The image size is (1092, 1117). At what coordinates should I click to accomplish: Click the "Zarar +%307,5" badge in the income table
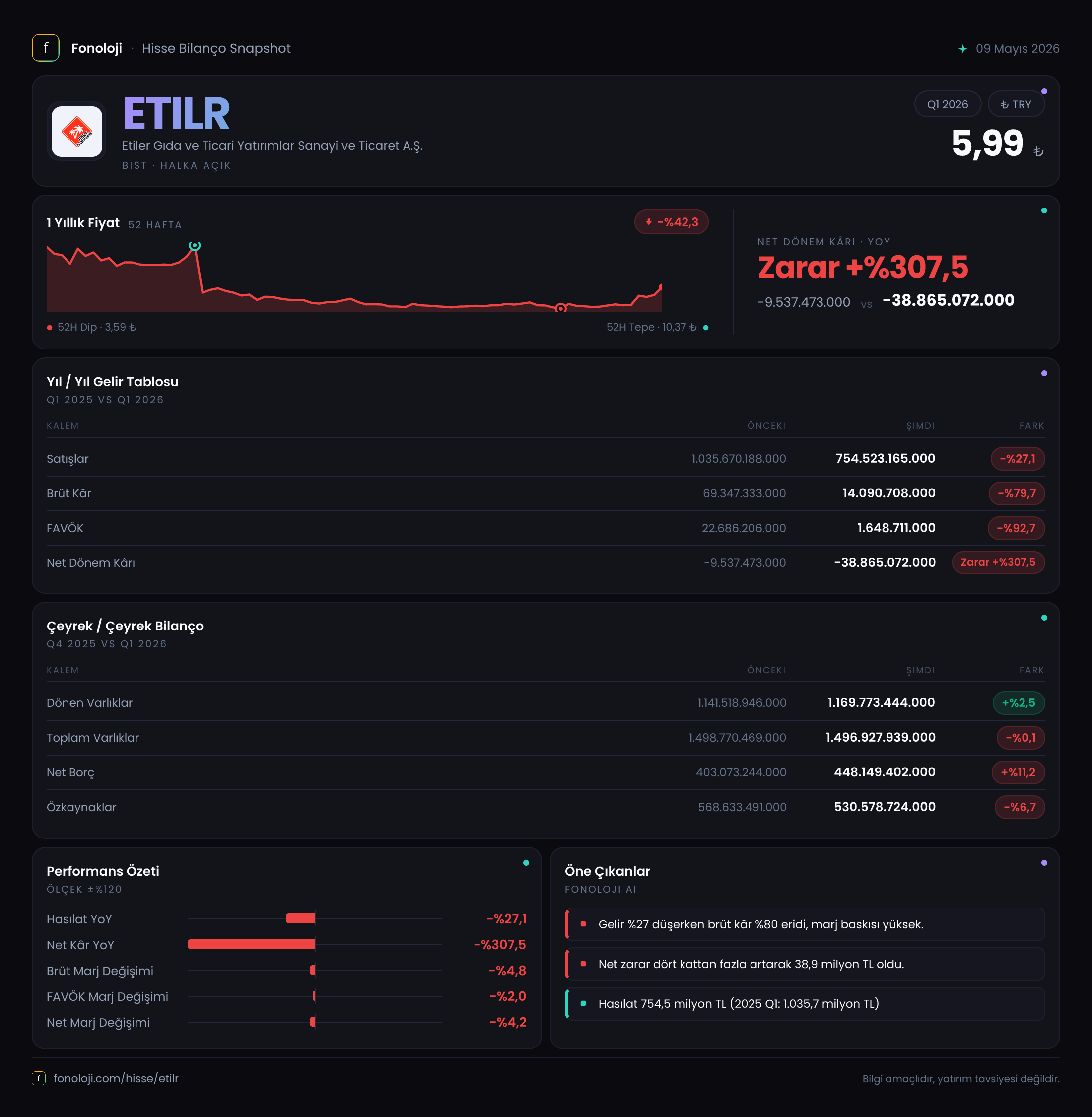pyautogui.click(x=998, y=562)
